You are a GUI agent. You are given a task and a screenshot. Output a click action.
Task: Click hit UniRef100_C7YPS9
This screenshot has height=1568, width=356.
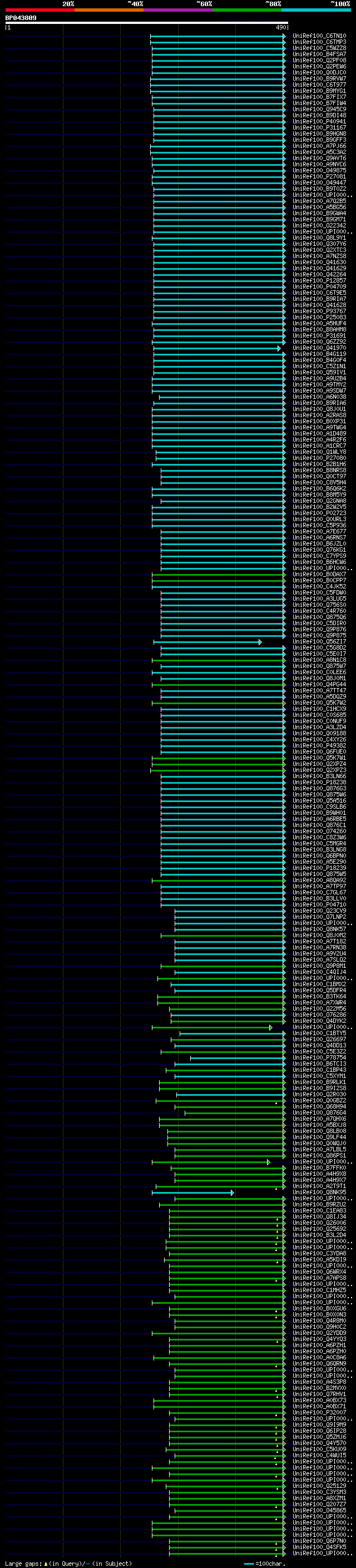(x=319, y=556)
